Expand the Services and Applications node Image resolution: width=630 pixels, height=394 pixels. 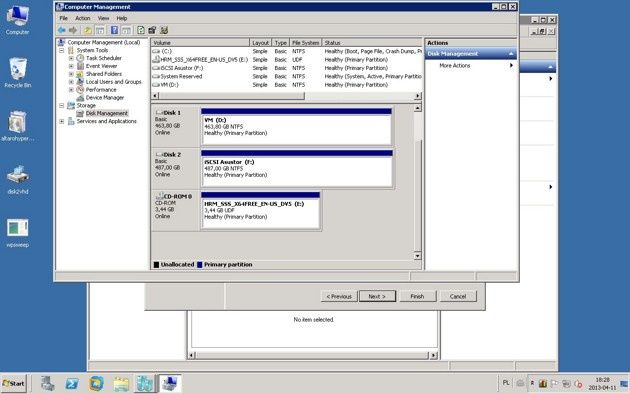62,121
